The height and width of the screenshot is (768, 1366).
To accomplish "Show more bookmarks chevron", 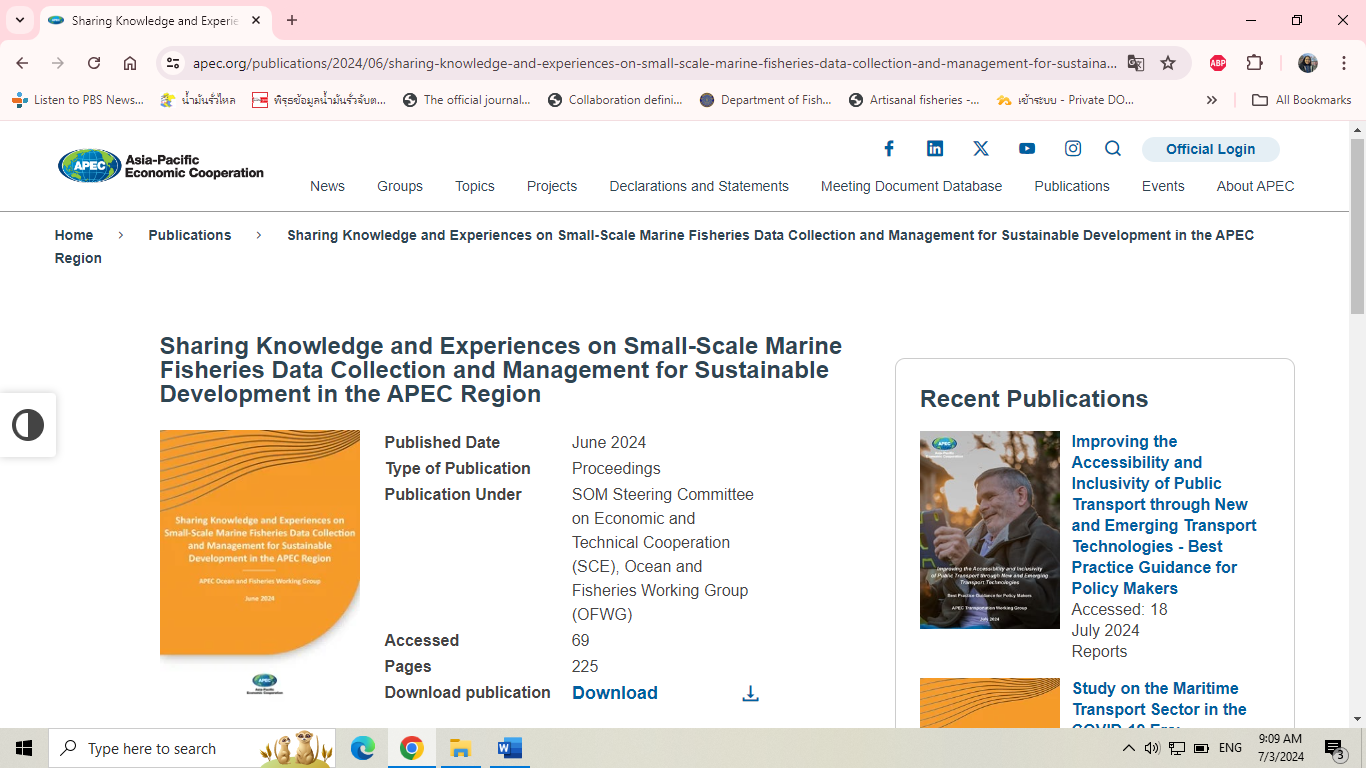I will [1212, 100].
